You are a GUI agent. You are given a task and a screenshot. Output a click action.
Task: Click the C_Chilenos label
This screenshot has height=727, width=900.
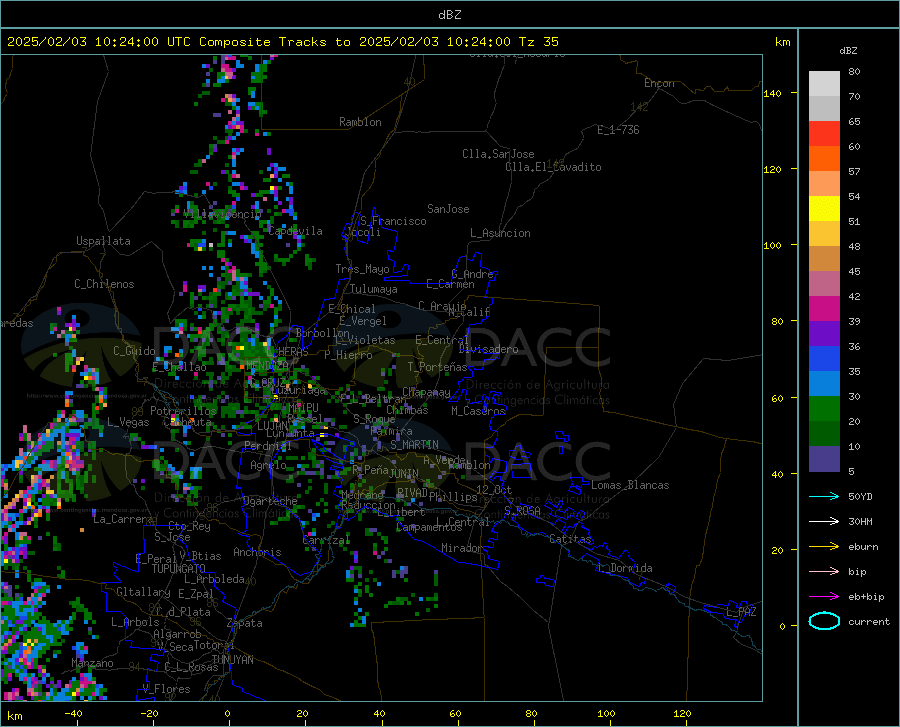click(x=104, y=284)
